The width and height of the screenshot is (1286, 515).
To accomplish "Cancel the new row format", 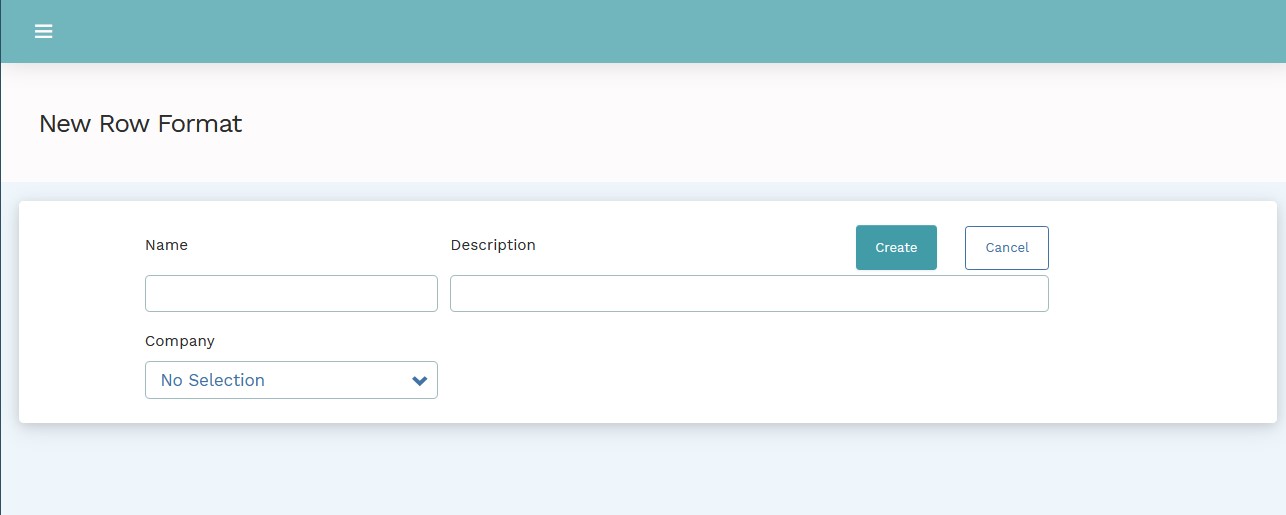I will tap(1006, 248).
